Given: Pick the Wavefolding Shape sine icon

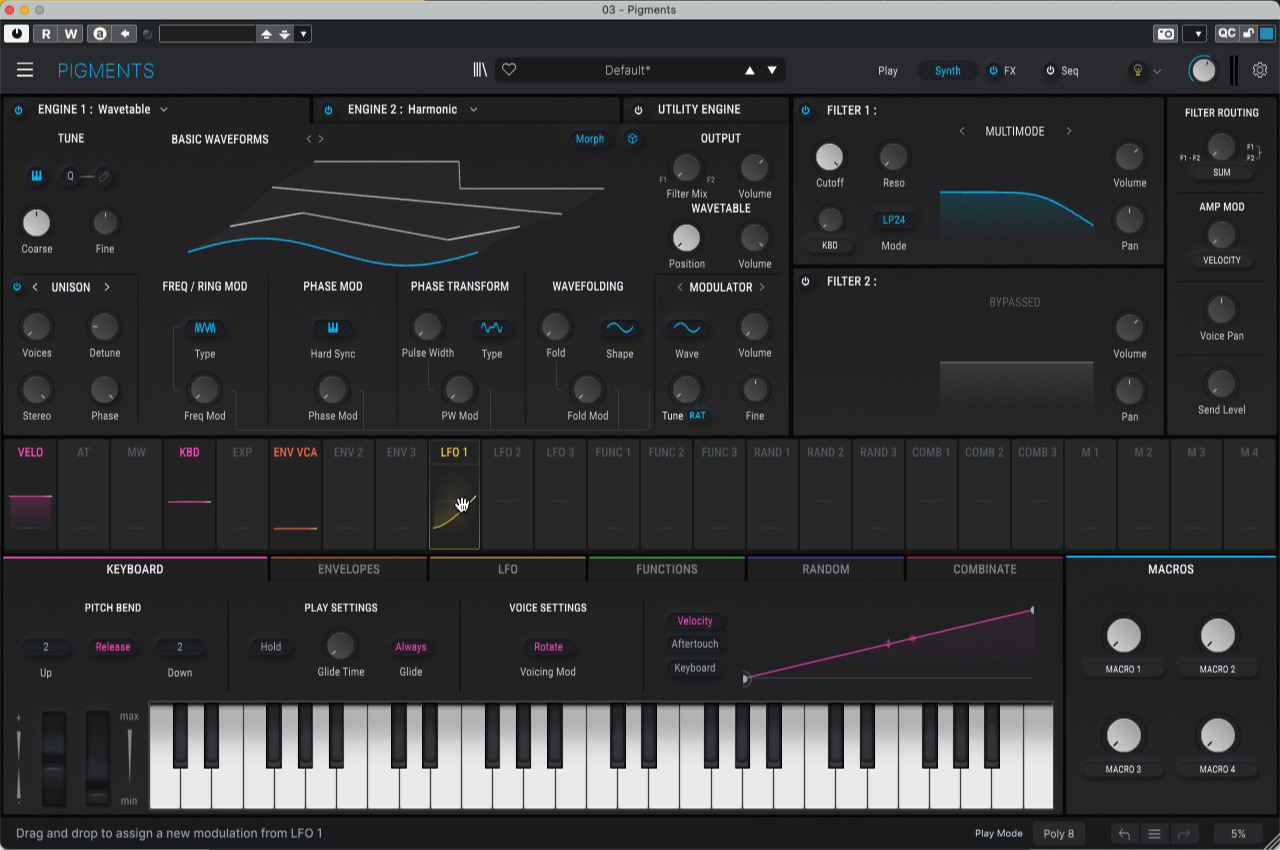Looking at the screenshot, I should [620, 328].
